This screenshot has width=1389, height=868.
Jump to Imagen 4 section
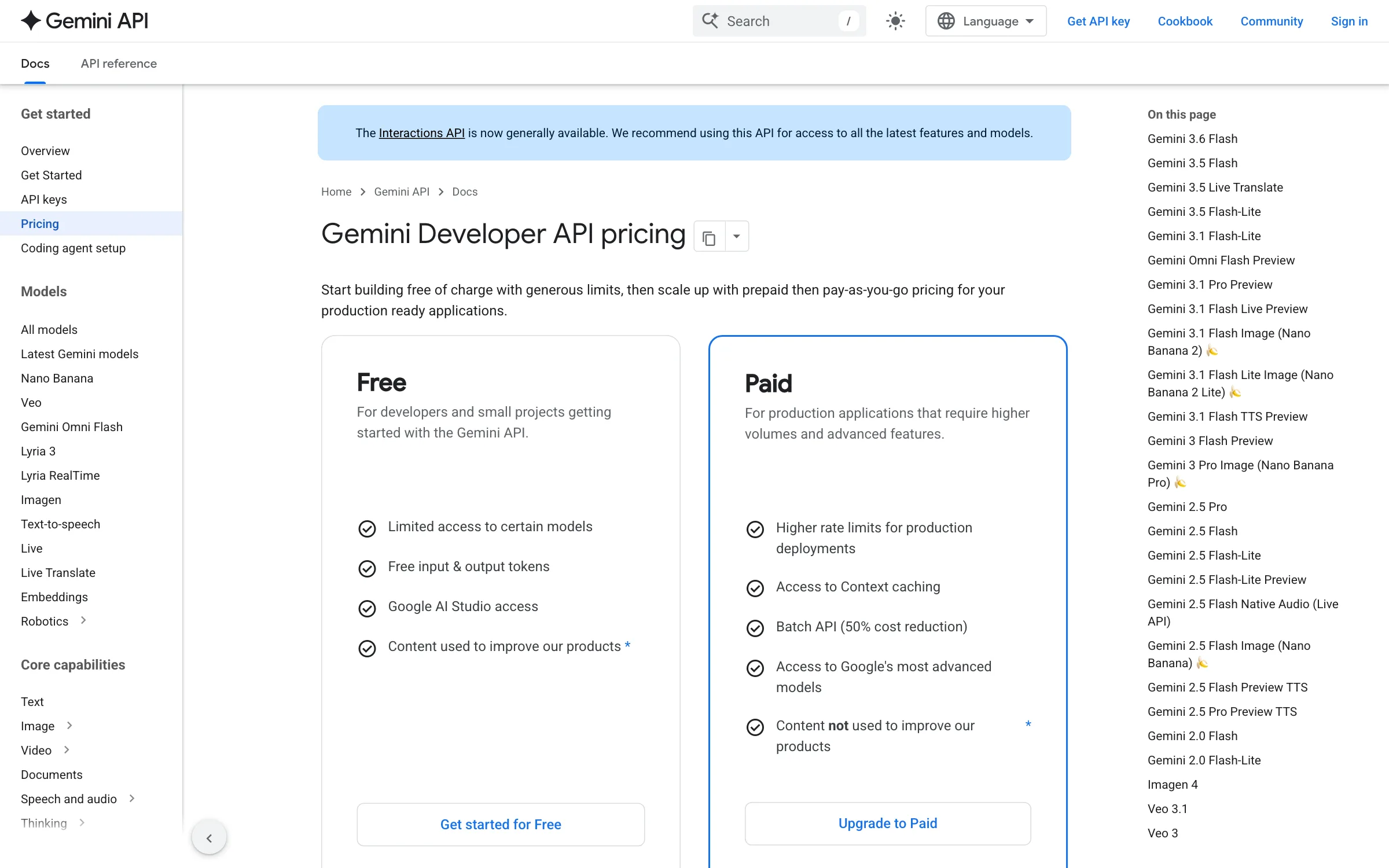pyautogui.click(x=1173, y=785)
